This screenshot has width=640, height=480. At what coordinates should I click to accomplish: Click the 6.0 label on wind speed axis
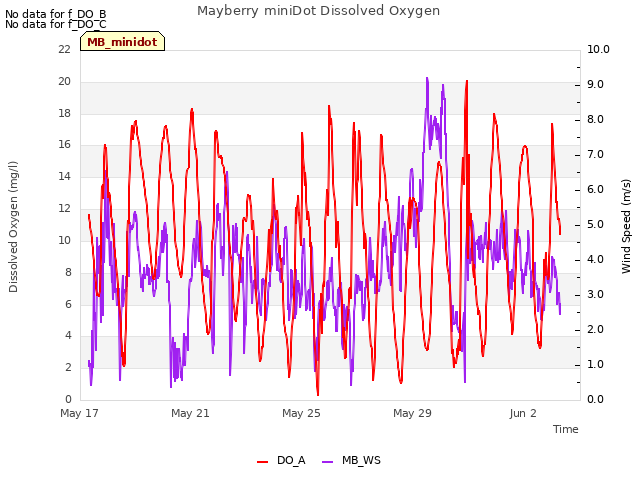[595, 189]
